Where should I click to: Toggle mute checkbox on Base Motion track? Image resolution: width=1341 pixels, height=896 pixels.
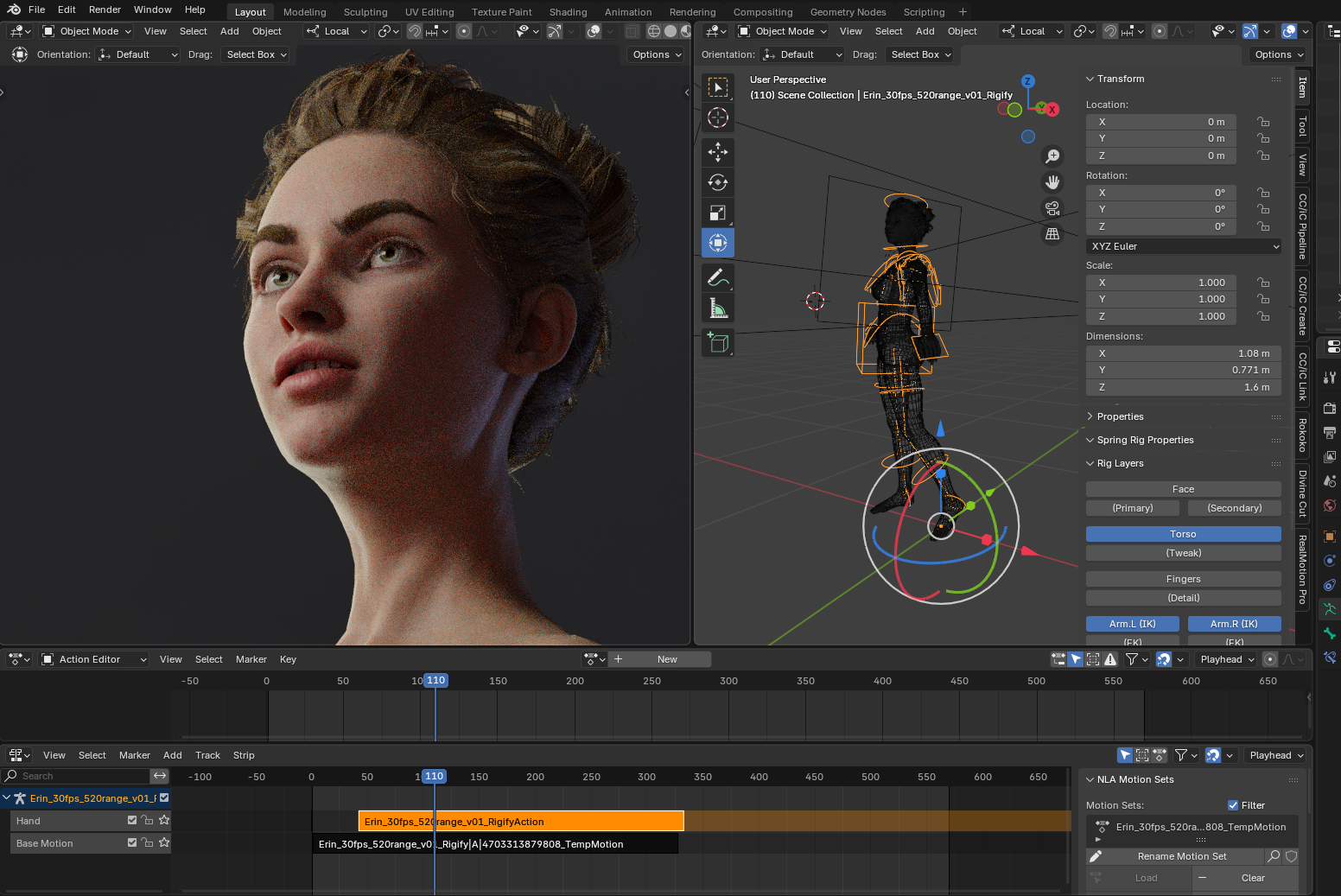pos(132,842)
